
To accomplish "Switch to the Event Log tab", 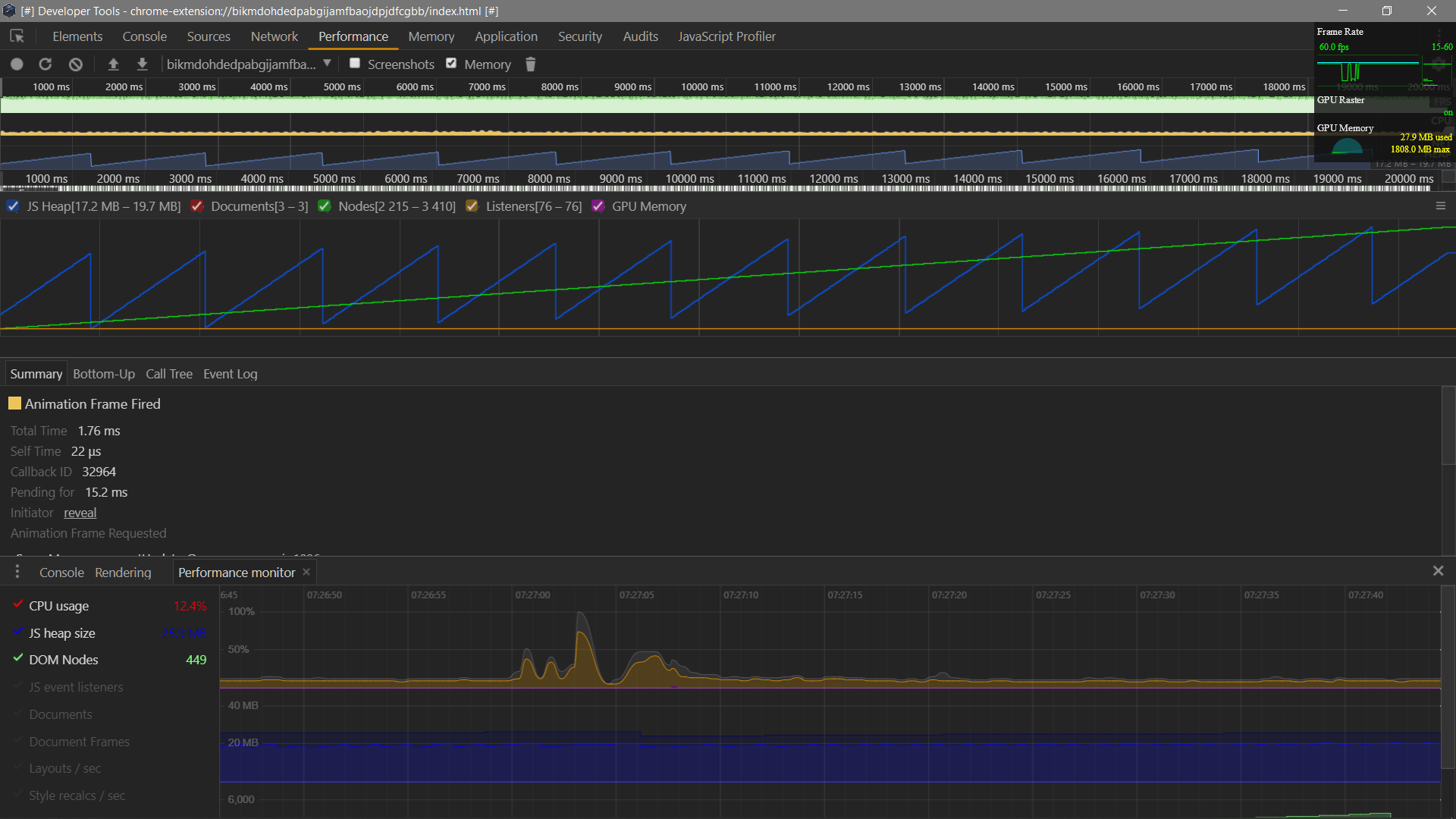I will 231,374.
